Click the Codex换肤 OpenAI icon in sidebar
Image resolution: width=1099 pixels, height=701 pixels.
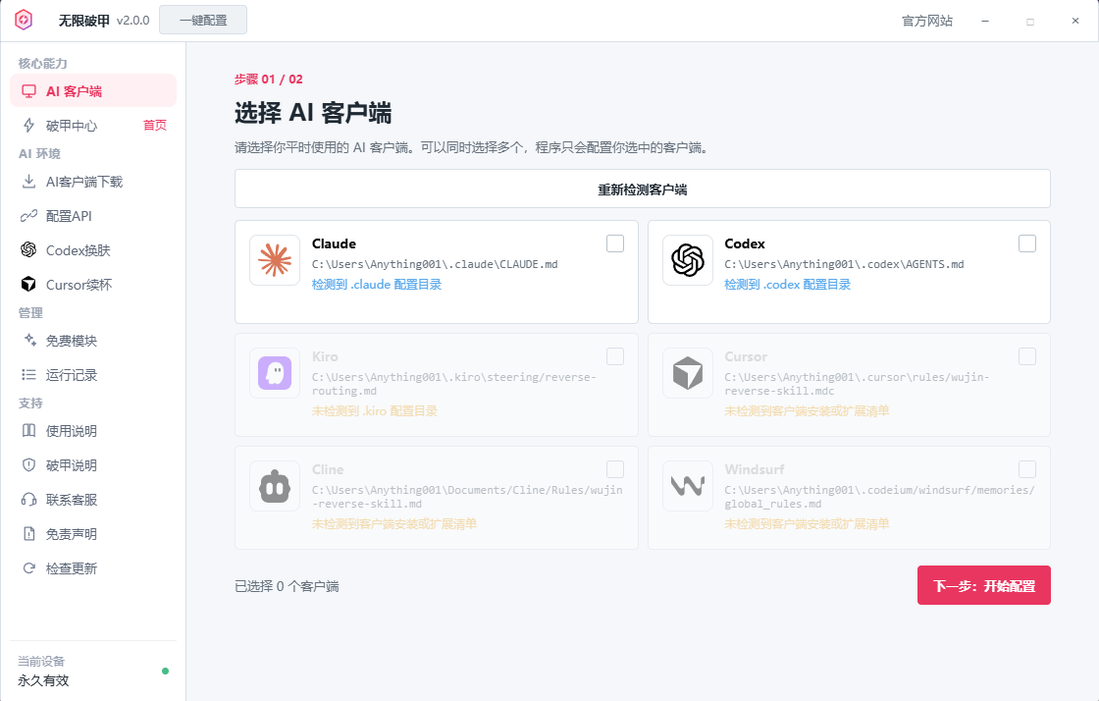tap(29, 250)
